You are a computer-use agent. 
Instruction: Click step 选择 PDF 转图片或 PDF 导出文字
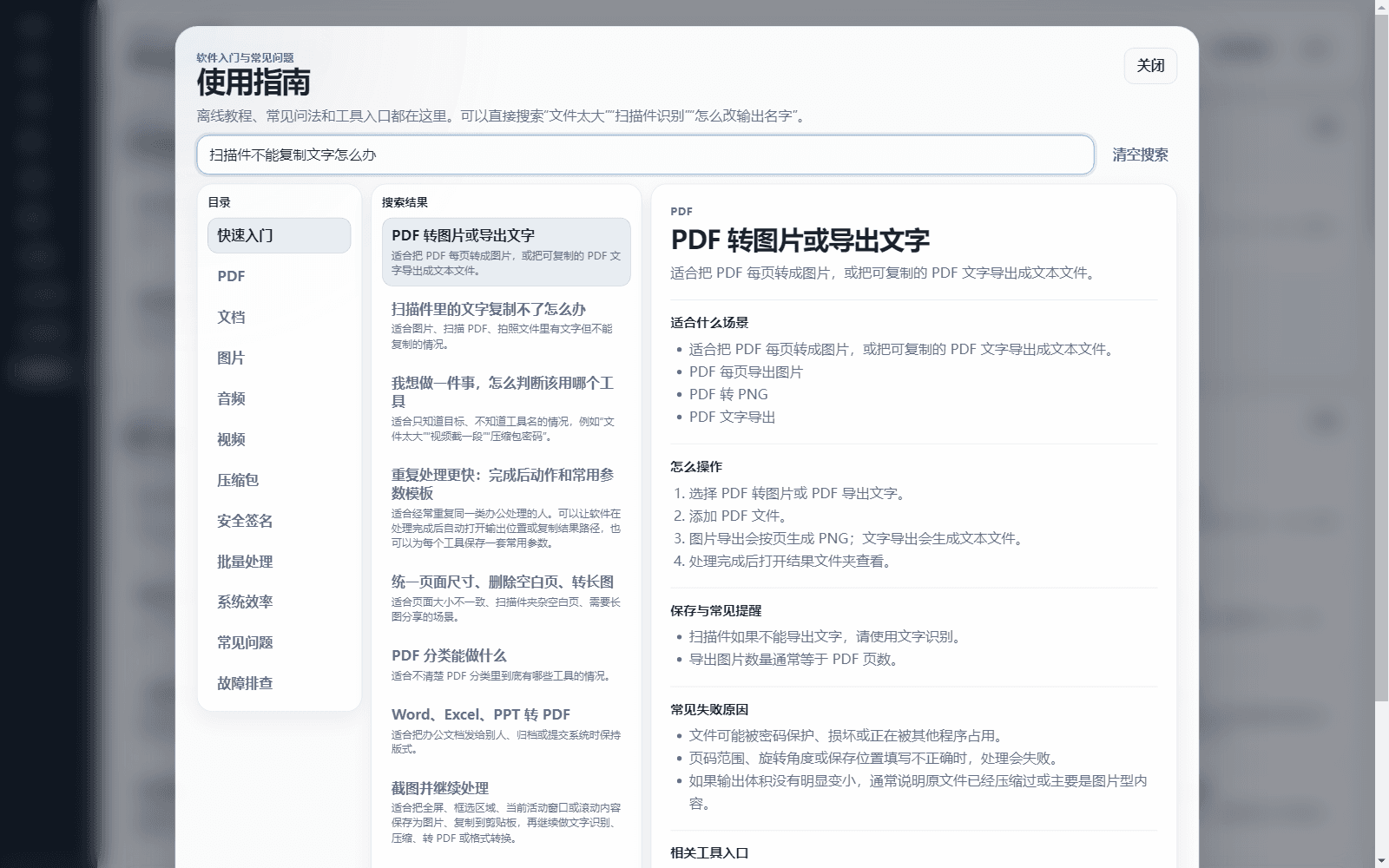click(x=799, y=493)
